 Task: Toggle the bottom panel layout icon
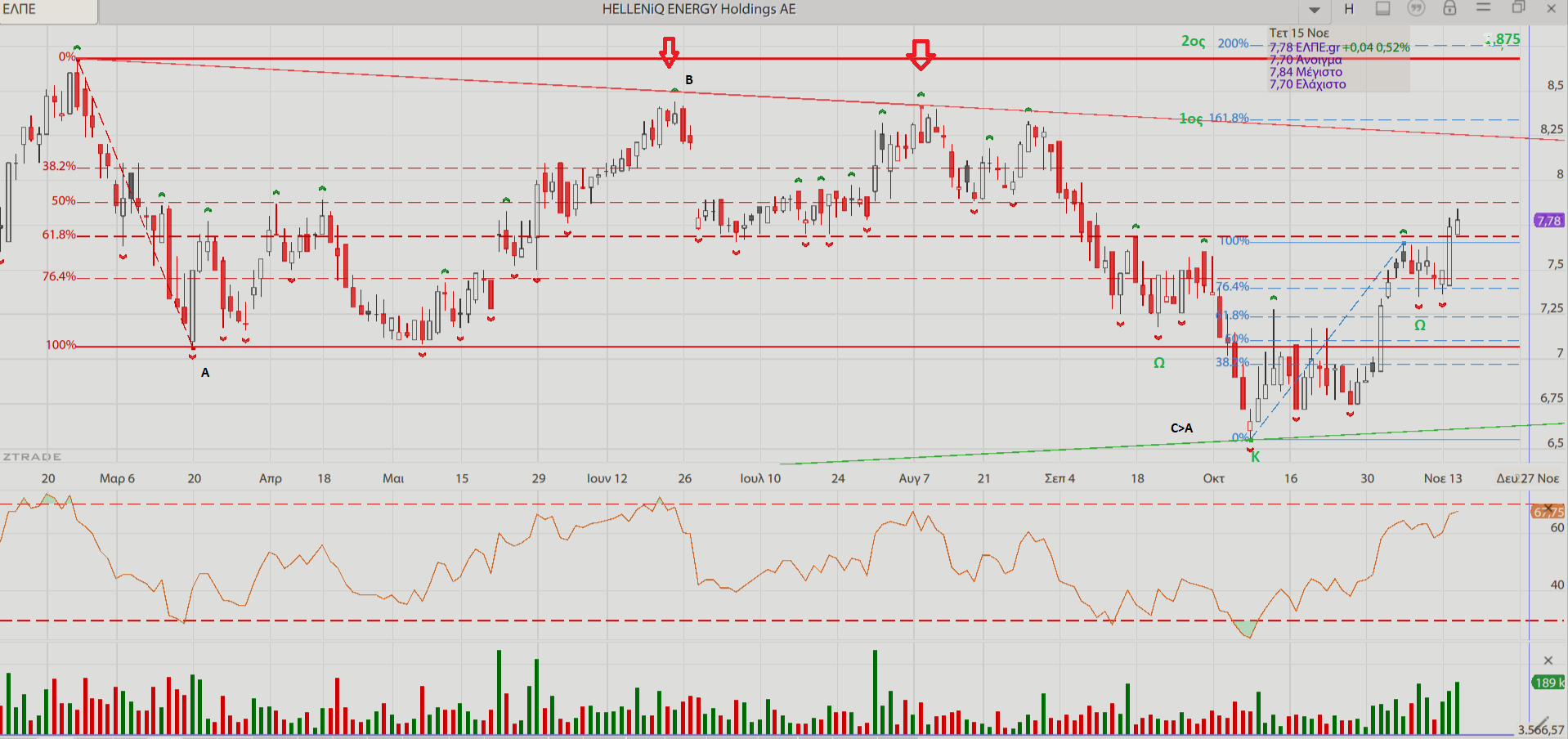(1382, 8)
